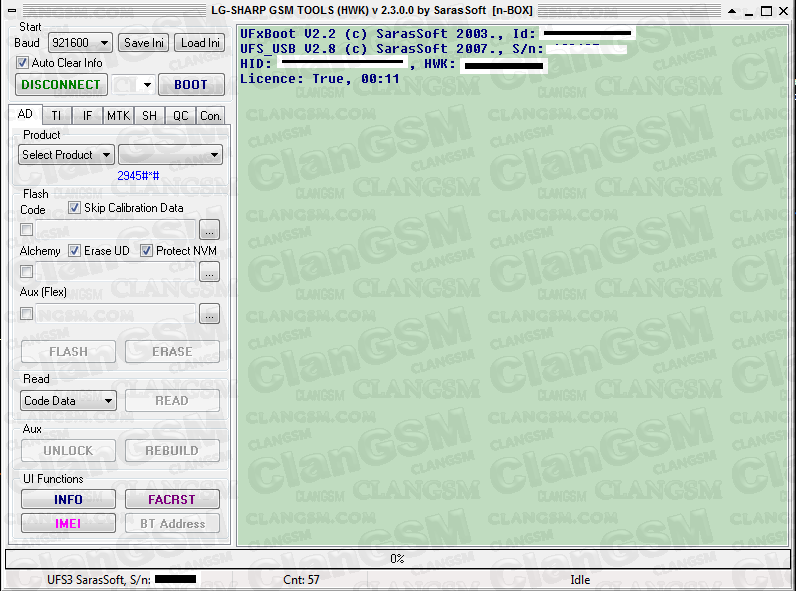Click the DISCONNECT button

click(61, 85)
